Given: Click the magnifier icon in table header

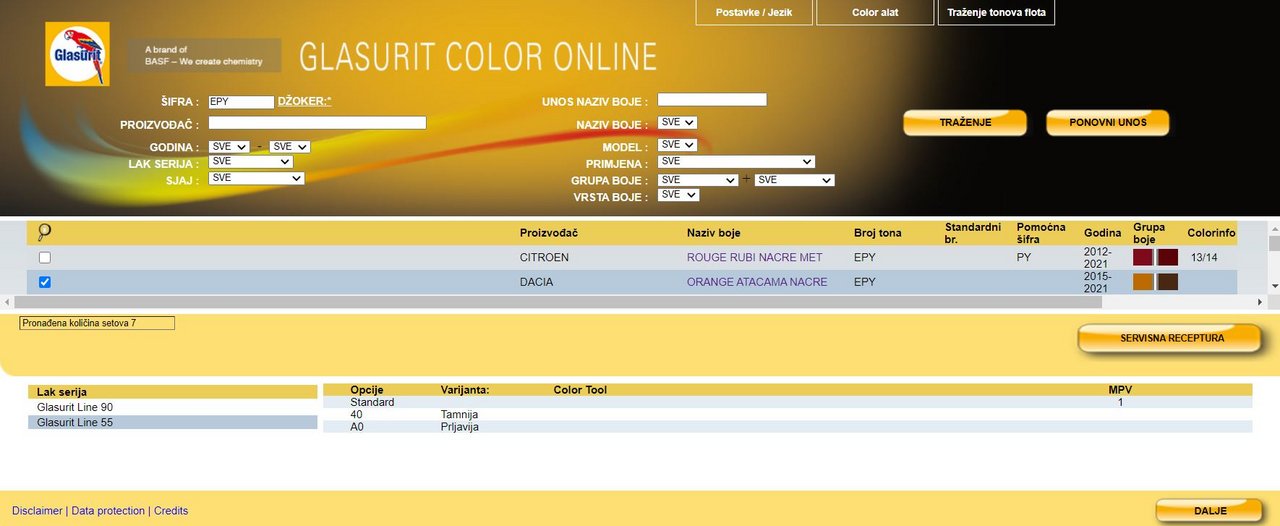Looking at the screenshot, I should click(44, 232).
